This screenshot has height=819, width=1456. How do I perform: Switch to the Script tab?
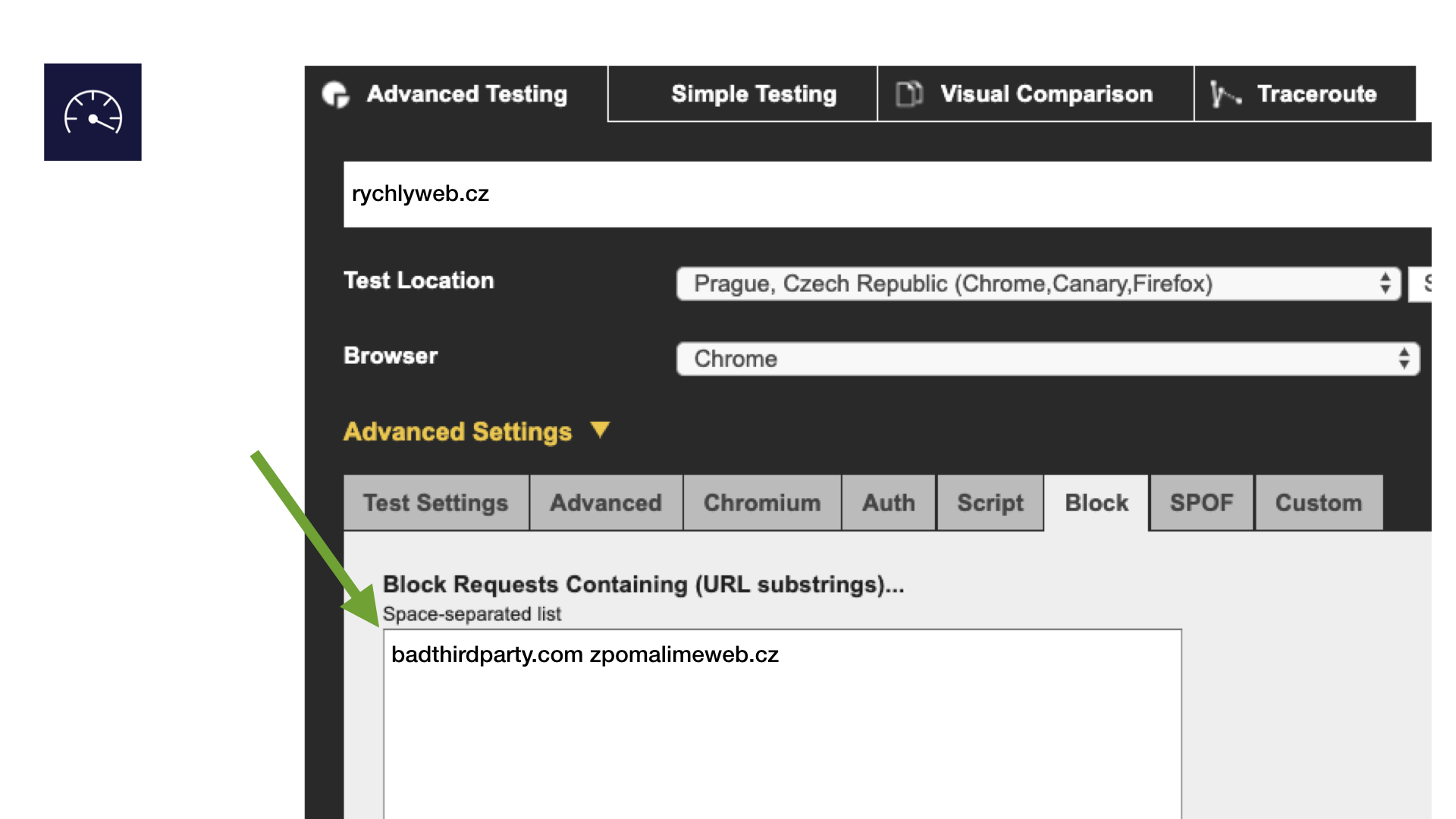point(990,503)
